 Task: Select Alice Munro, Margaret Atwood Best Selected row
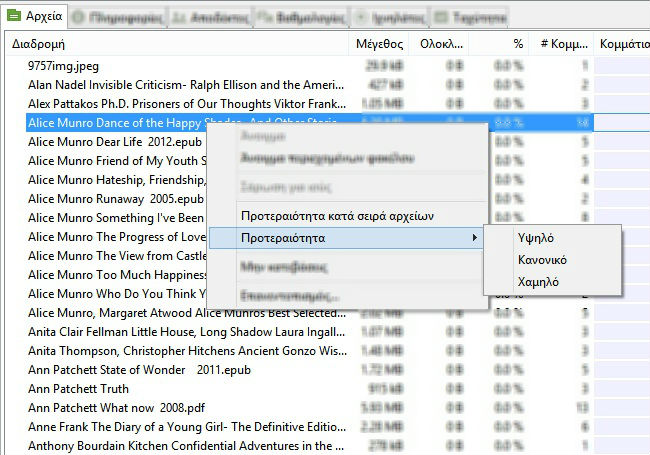click(x=187, y=313)
